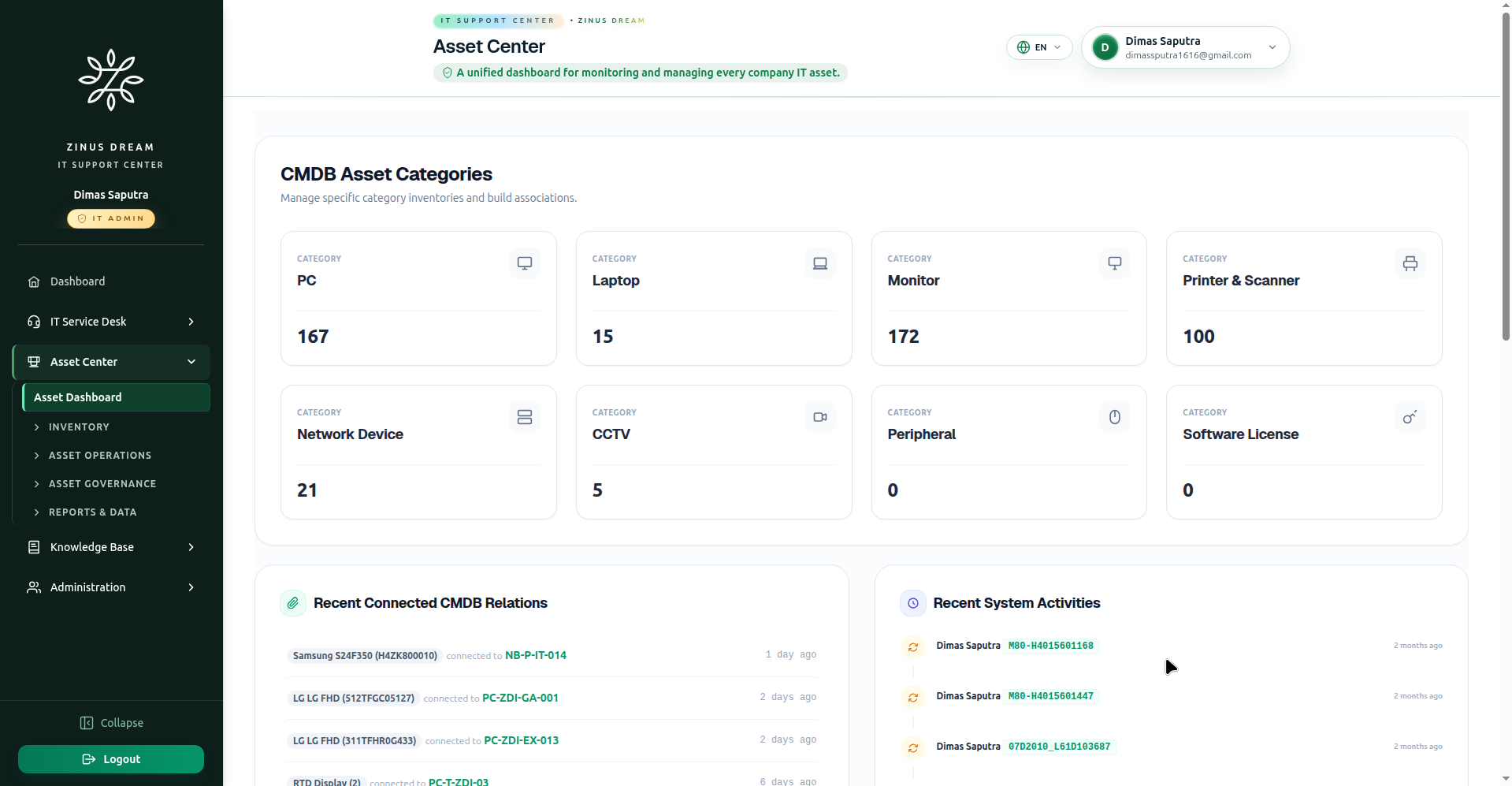Click the user avatar D circle
This screenshot has width=1512, height=786.
pyautogui.click(x=1105, y=47)
